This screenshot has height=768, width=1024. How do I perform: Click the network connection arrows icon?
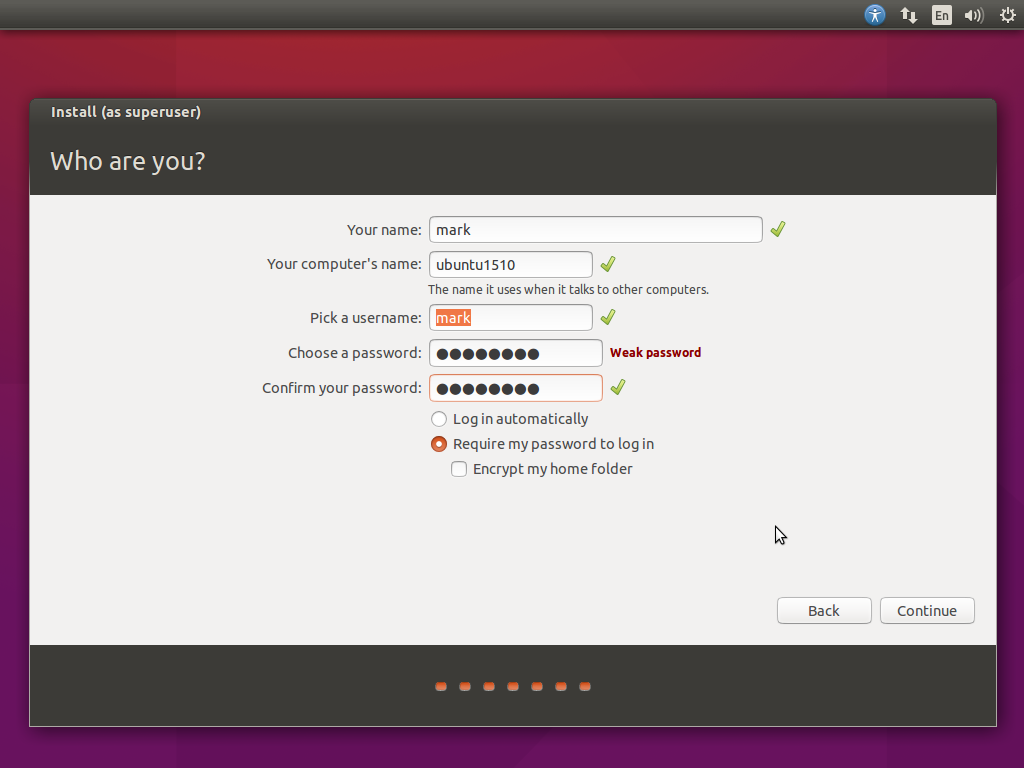pyautogui.click(x=909, y=15)
